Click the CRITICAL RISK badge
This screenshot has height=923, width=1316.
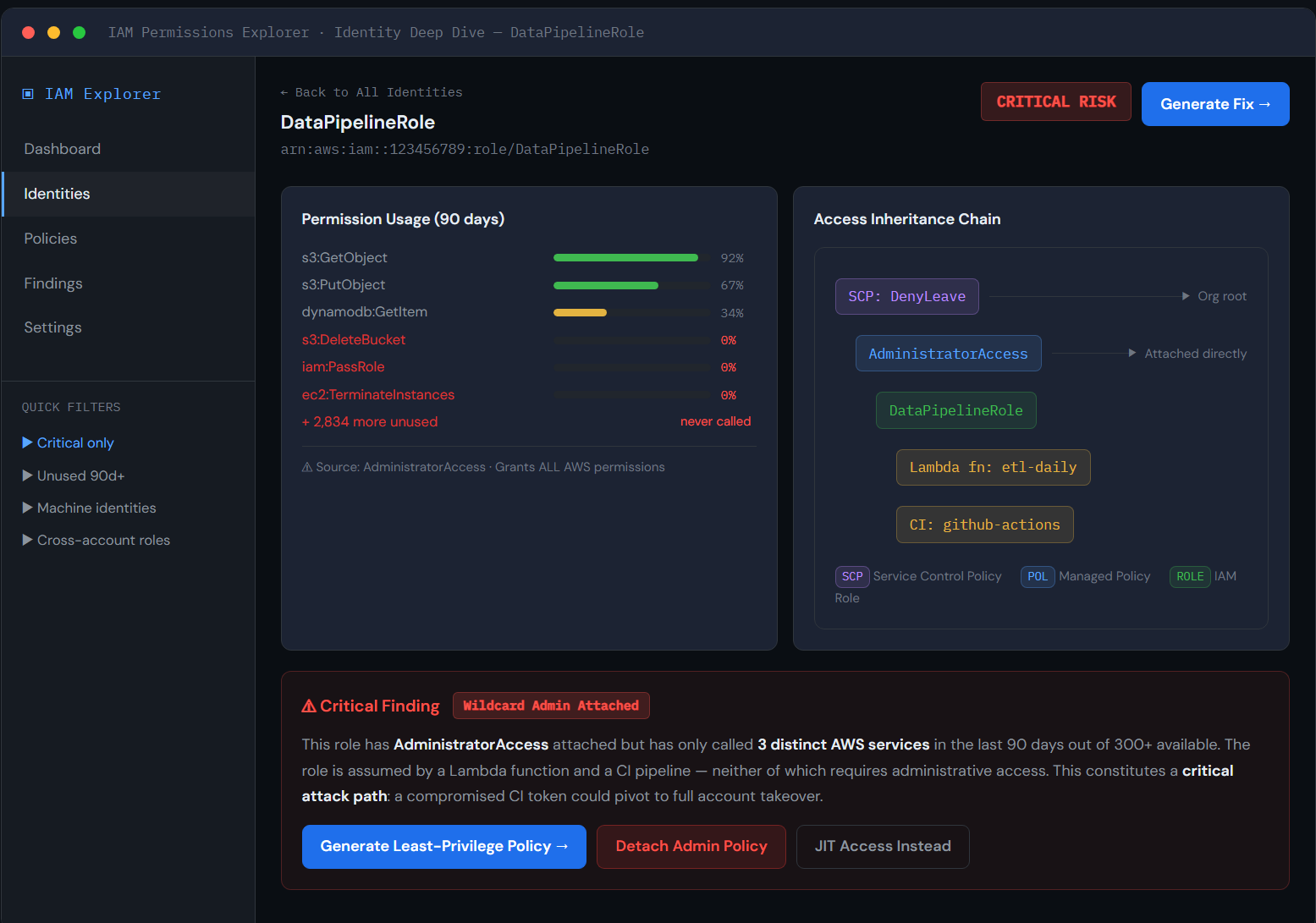1056,102
